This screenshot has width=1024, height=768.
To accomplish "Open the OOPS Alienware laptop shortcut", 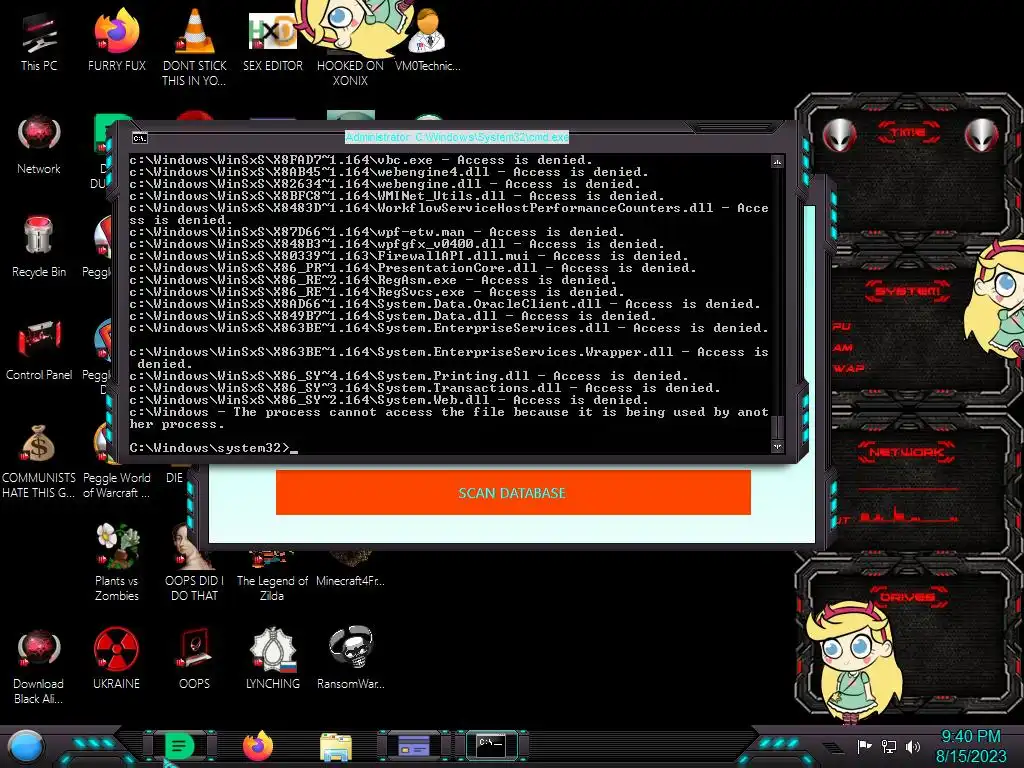I will (x=194, y=658).
